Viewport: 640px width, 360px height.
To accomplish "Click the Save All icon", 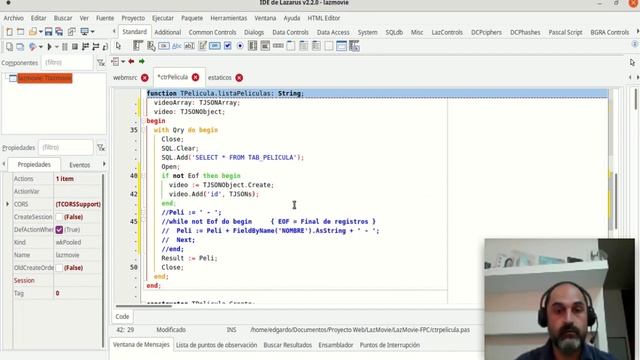I will click(59, 32).
